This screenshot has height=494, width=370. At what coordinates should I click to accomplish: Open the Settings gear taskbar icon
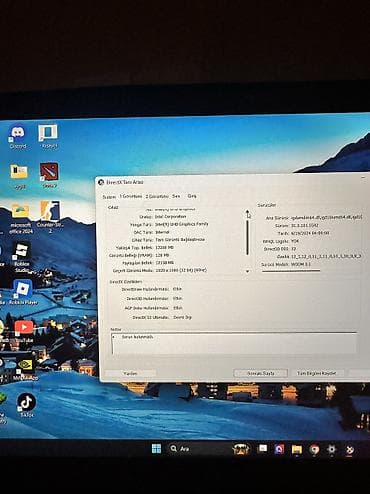coord(331,450)
